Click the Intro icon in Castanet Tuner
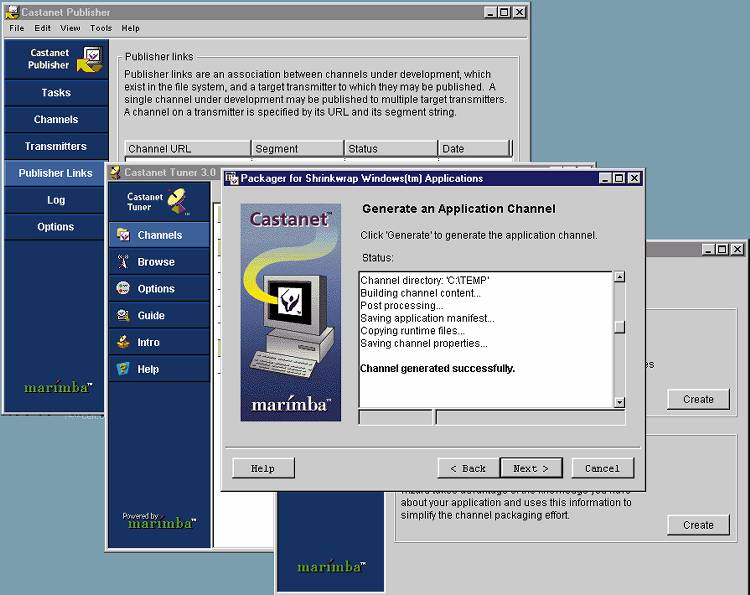Image resolution: width=750 pixels, height=595 pixels. 123,342
